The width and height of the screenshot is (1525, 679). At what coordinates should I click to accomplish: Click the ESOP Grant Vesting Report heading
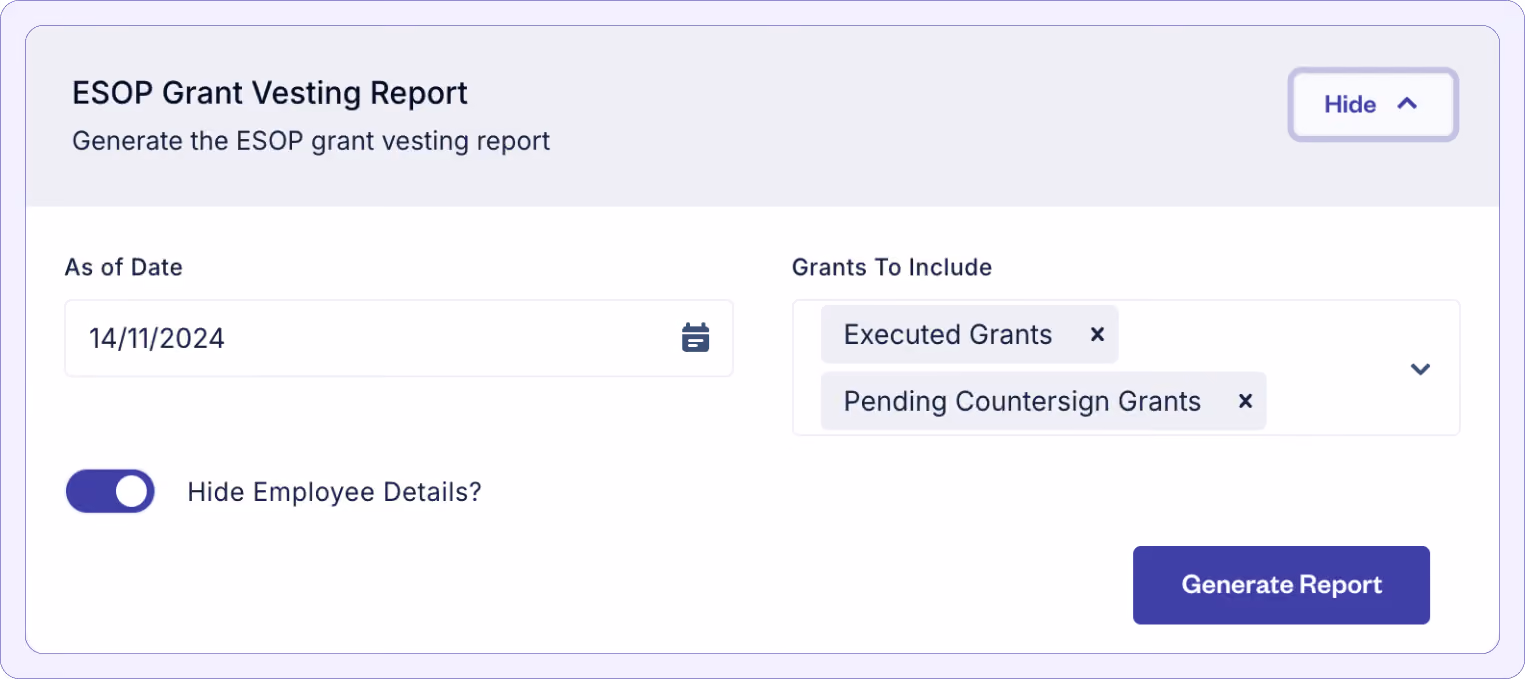click(270, 93)
